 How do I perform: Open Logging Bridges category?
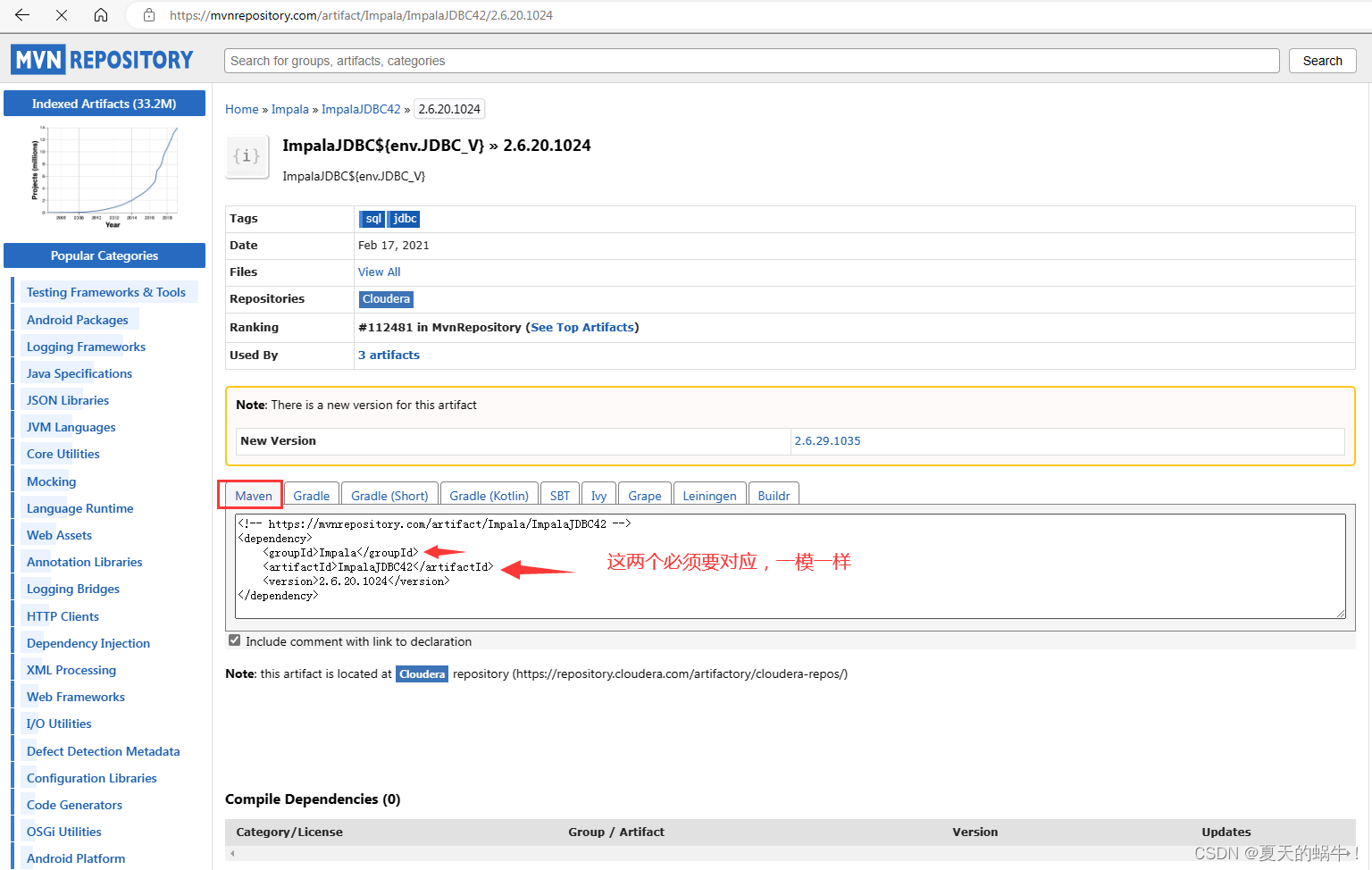(73, 589)
